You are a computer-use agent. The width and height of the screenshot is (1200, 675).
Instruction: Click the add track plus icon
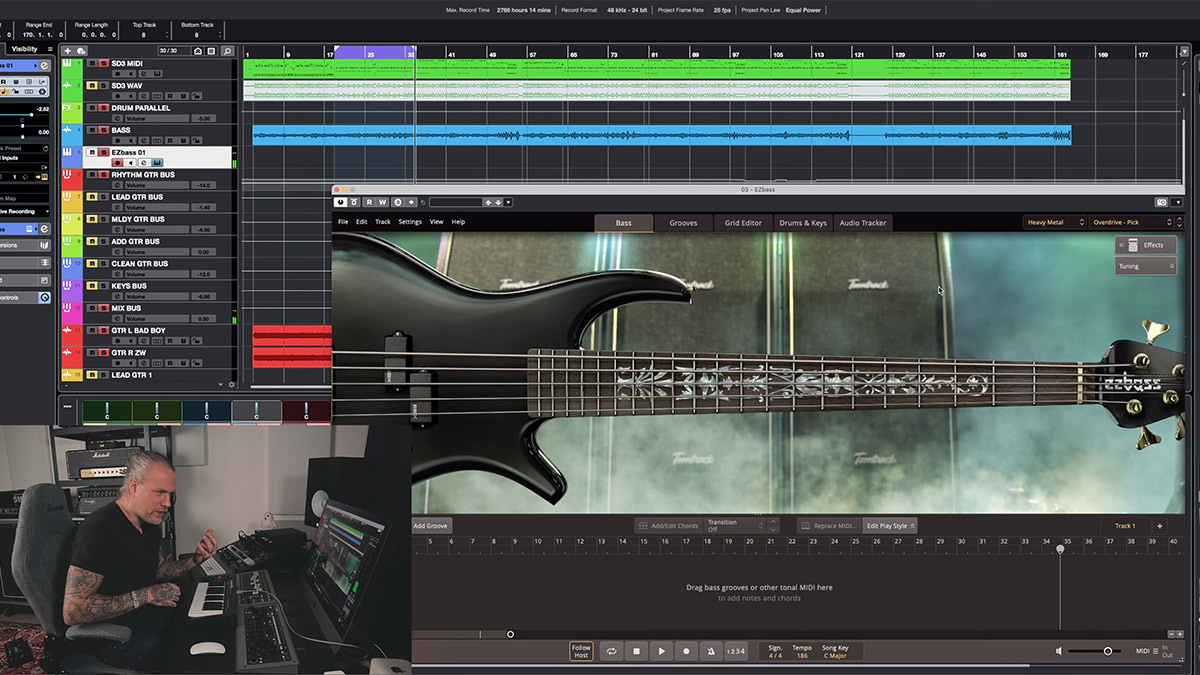(68, 51)
